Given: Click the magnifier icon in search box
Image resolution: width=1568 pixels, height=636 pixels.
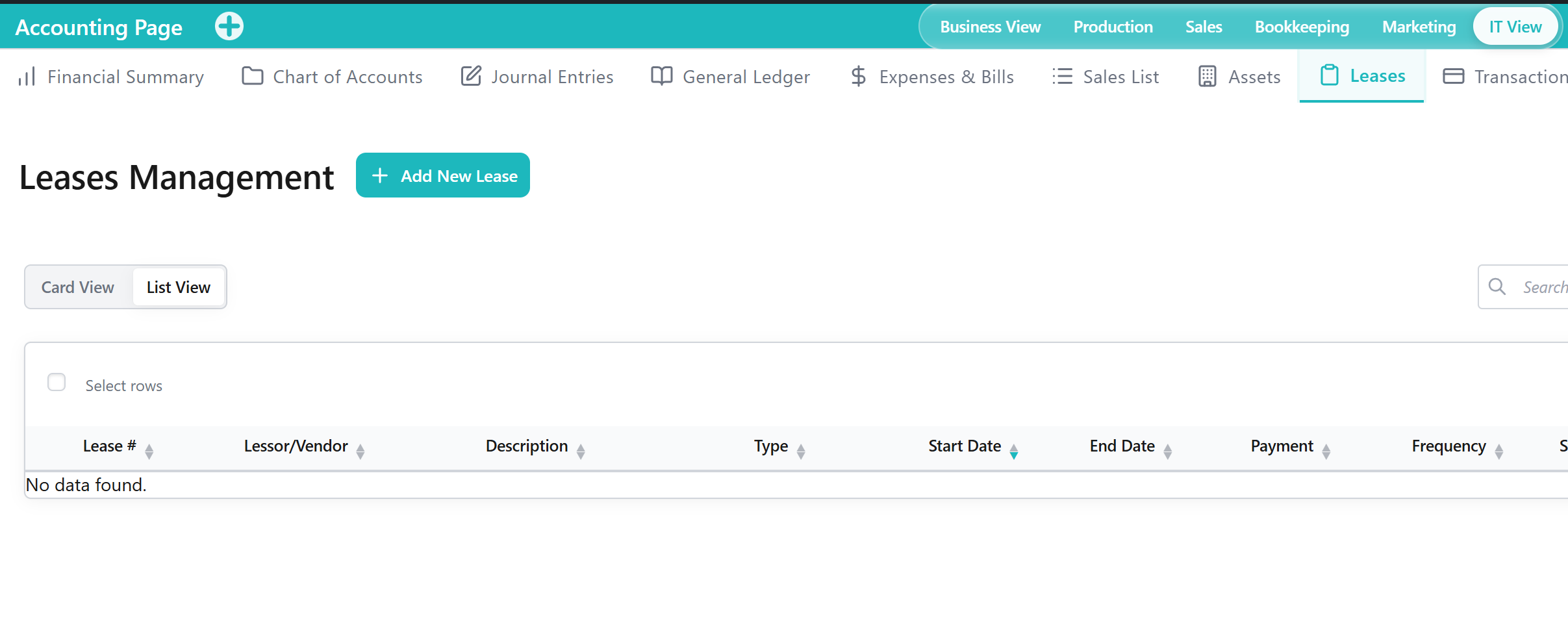Looking at the screenshot, I should click(x=1497, y=286).
